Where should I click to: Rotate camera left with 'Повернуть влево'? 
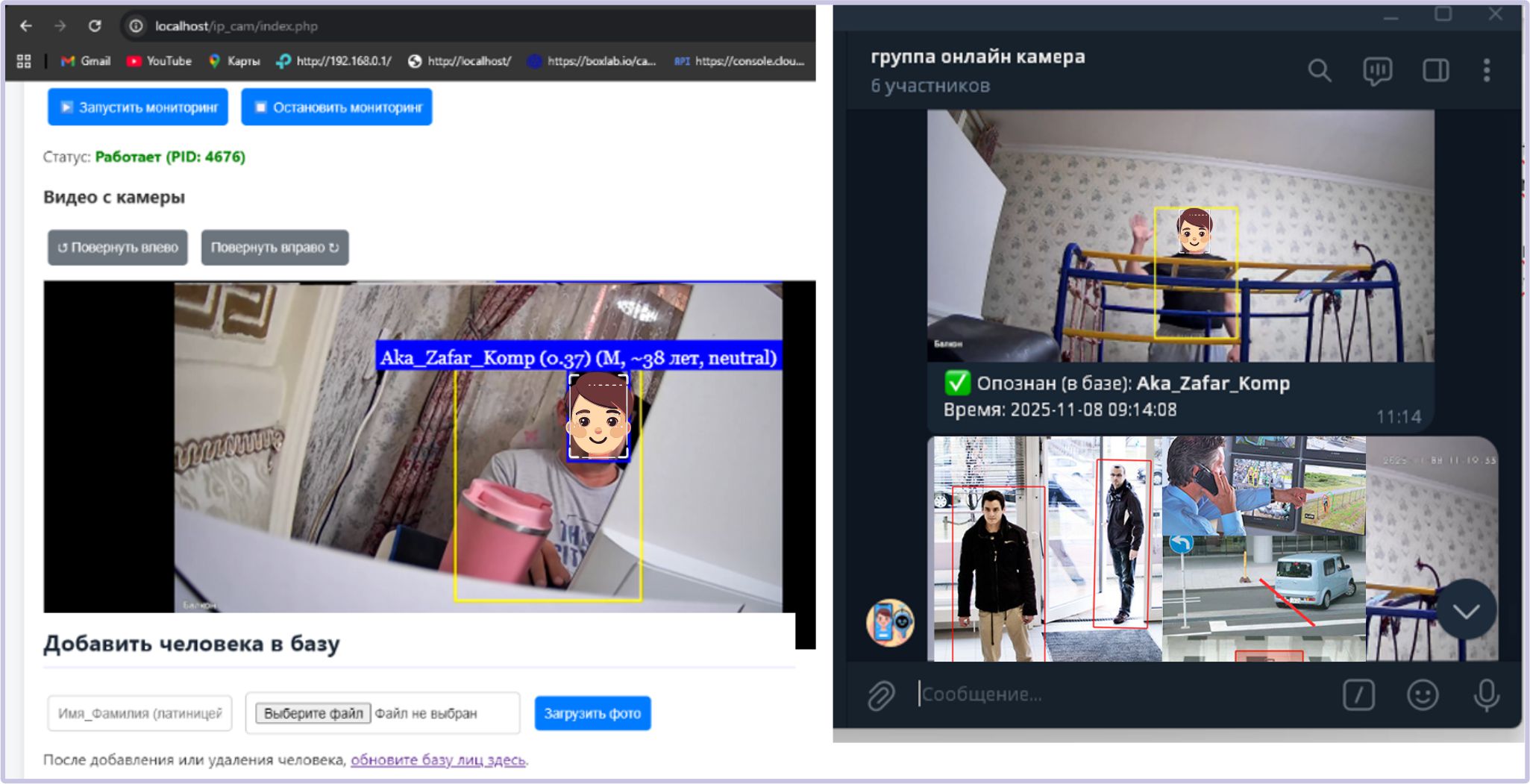point(117,247)
